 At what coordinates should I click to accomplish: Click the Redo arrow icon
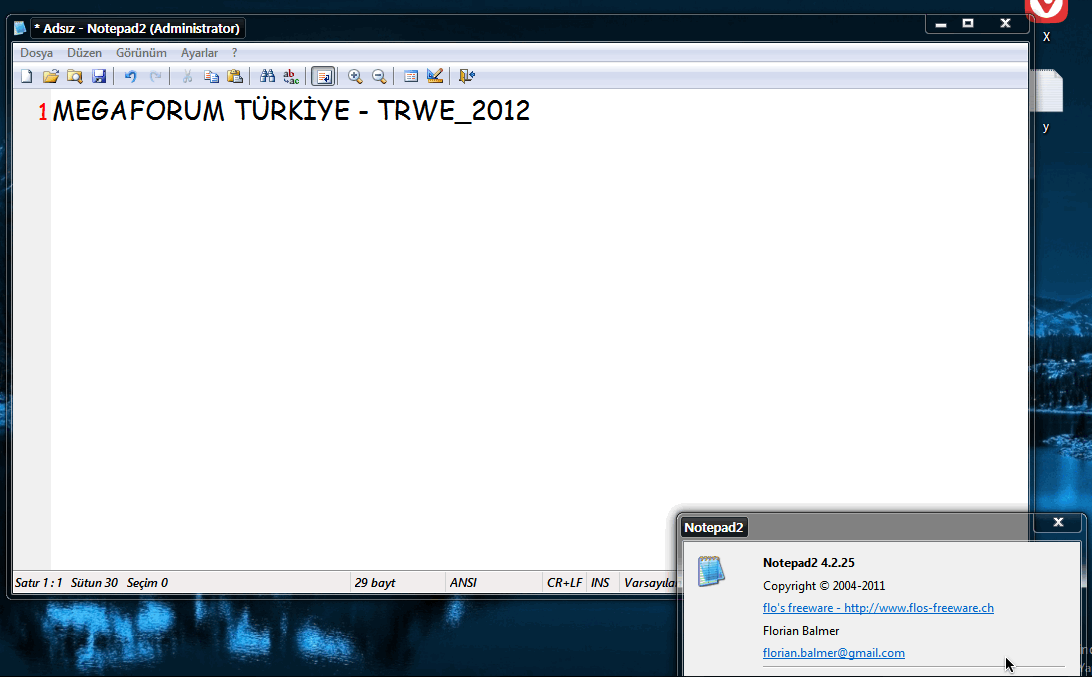155,76
